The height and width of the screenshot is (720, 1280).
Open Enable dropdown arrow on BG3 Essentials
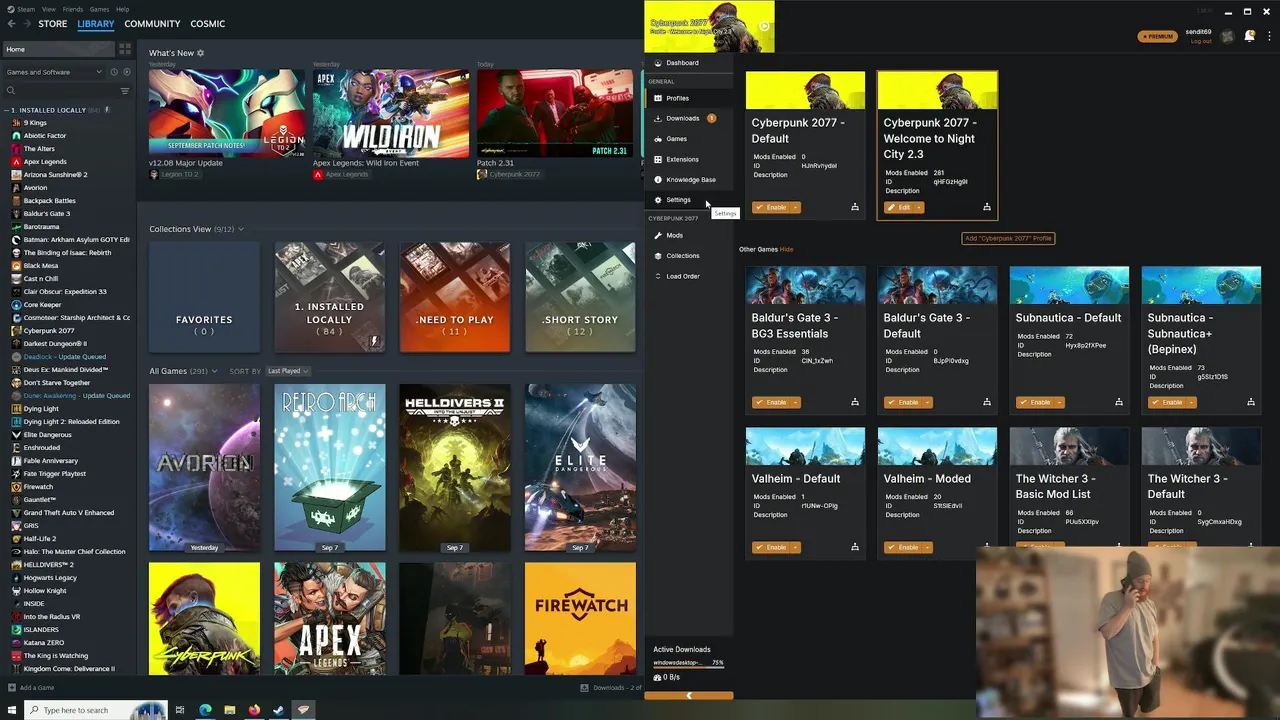coord(795,402)
